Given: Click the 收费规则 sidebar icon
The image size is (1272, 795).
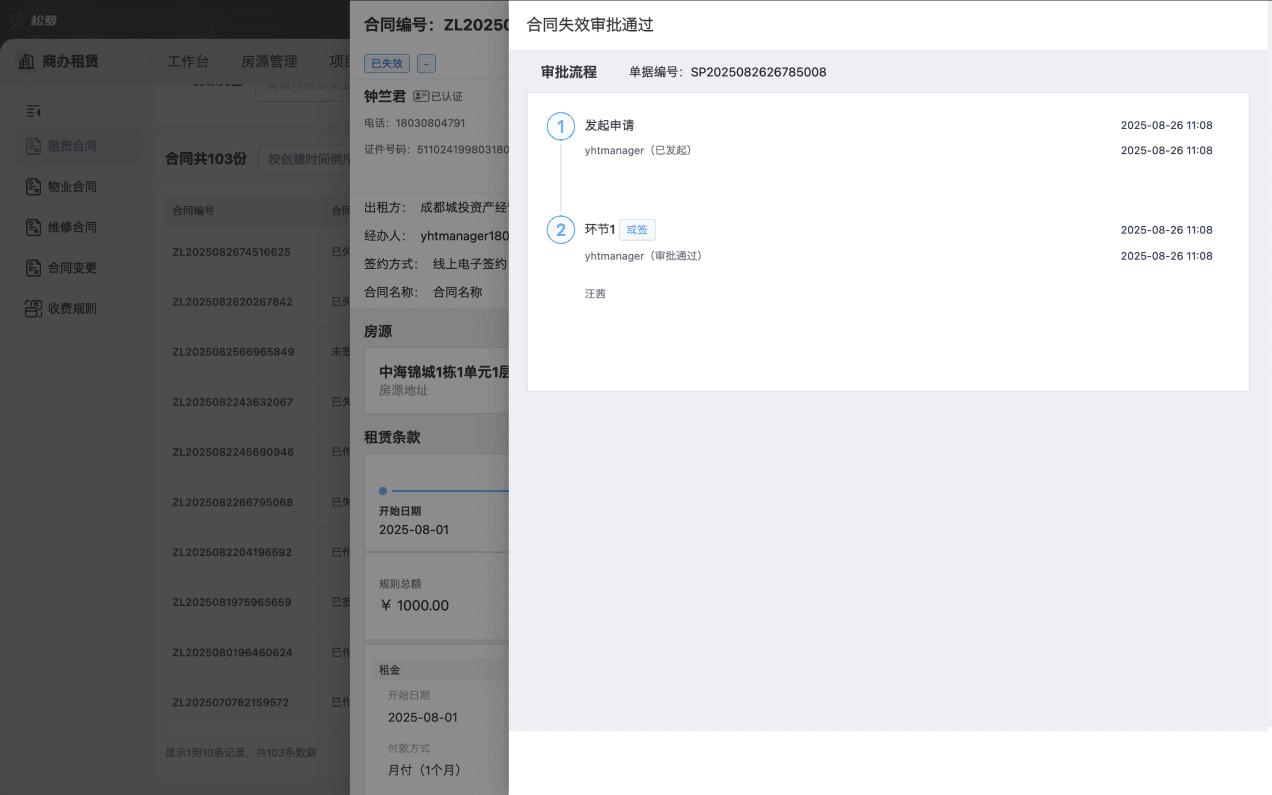Looking at the screenshot, I should click(33, 309).
